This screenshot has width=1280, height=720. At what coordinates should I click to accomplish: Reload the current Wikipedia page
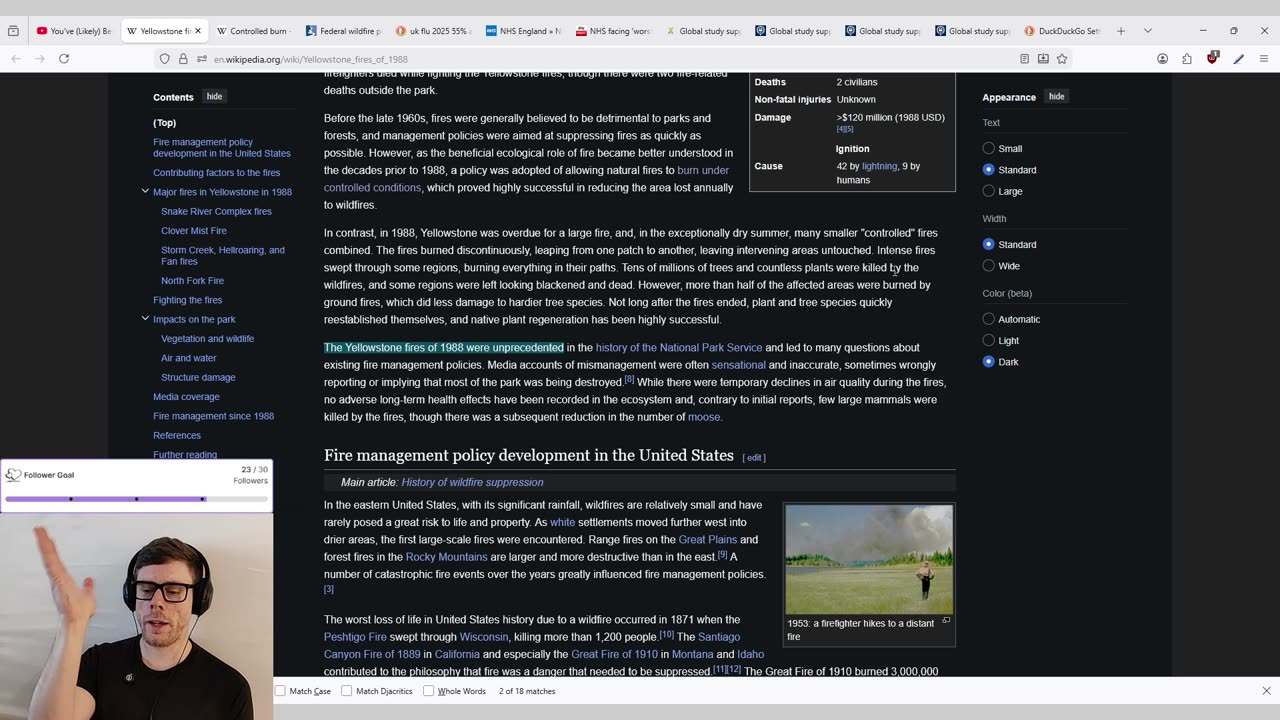coord(64,59)
